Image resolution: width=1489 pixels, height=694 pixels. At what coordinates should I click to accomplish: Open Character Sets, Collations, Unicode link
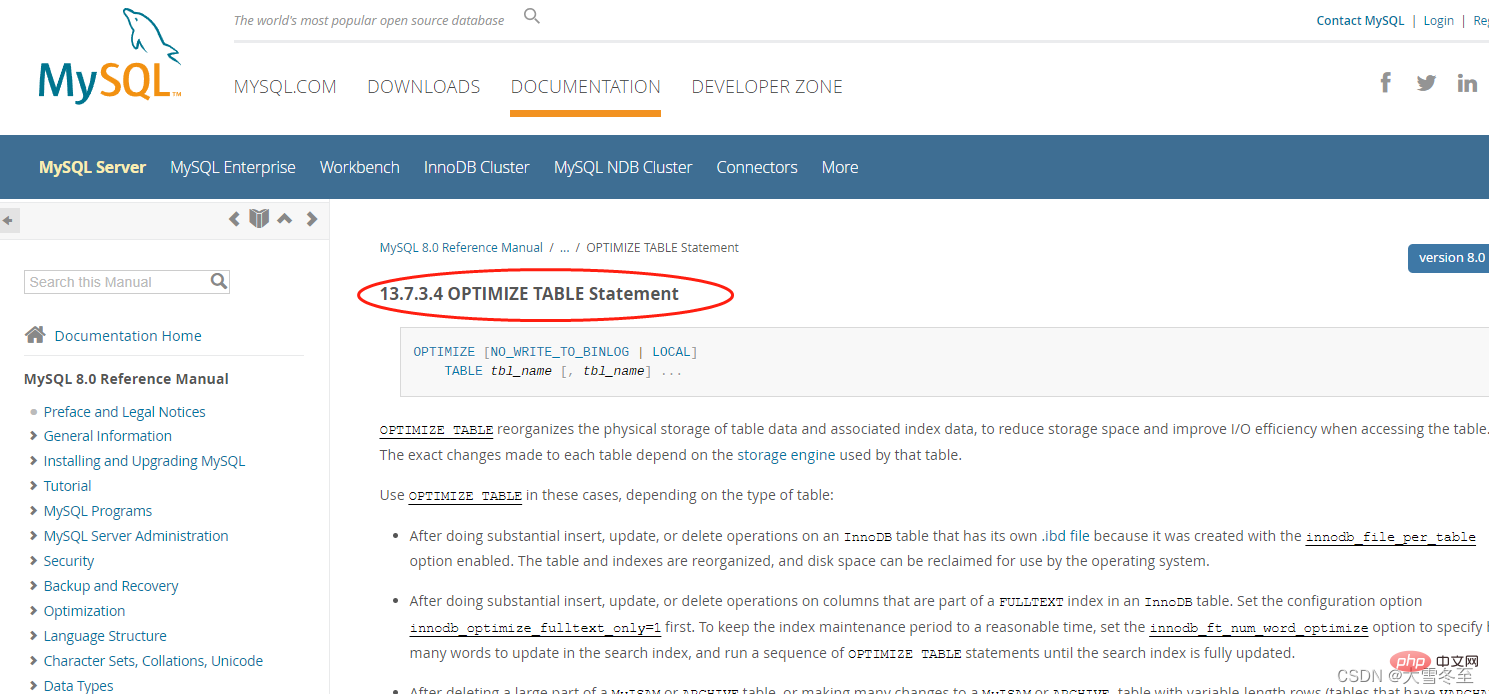[x=153, y=661]
